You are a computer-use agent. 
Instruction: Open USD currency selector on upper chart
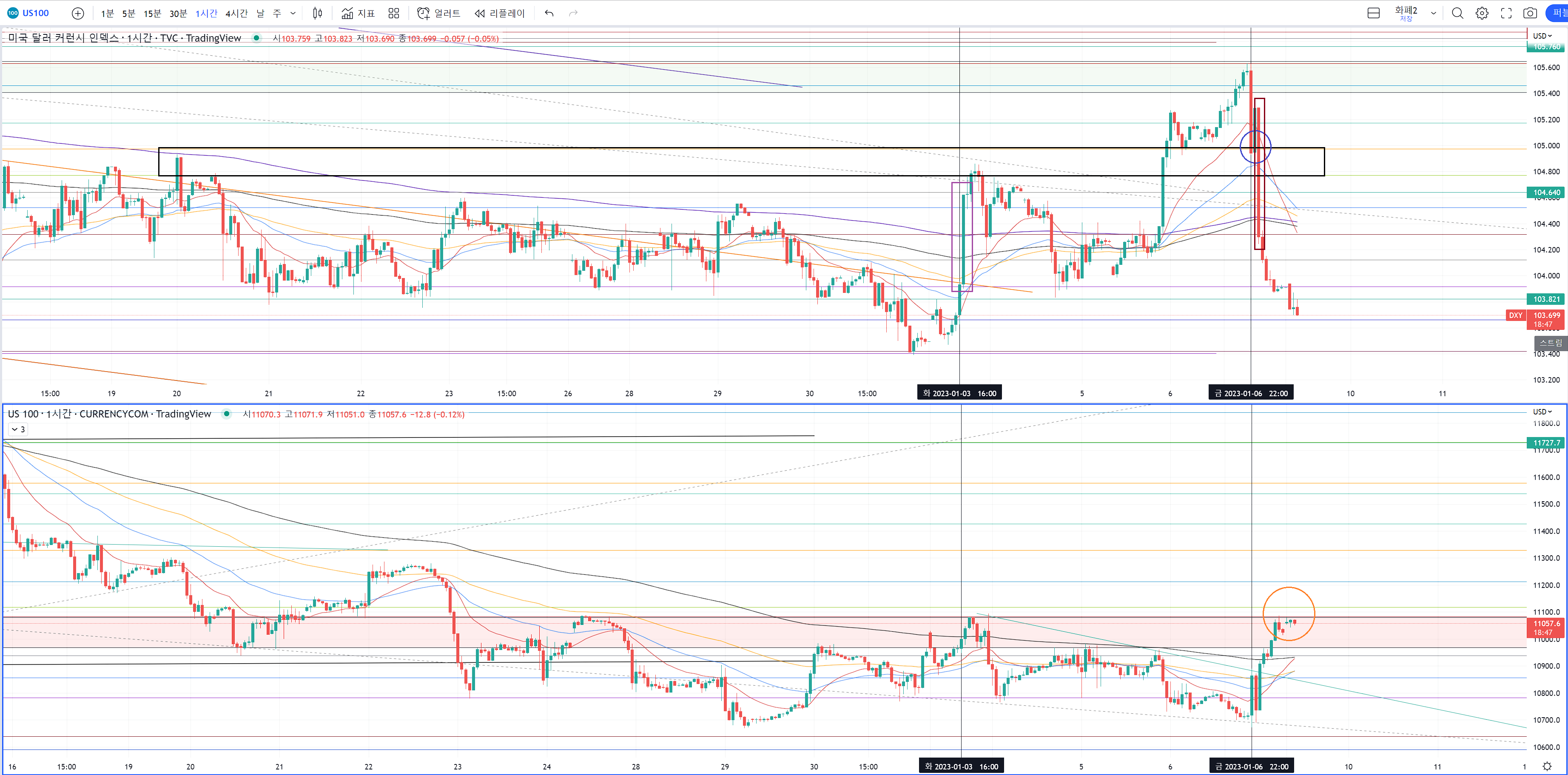(x=1542, y=36)
